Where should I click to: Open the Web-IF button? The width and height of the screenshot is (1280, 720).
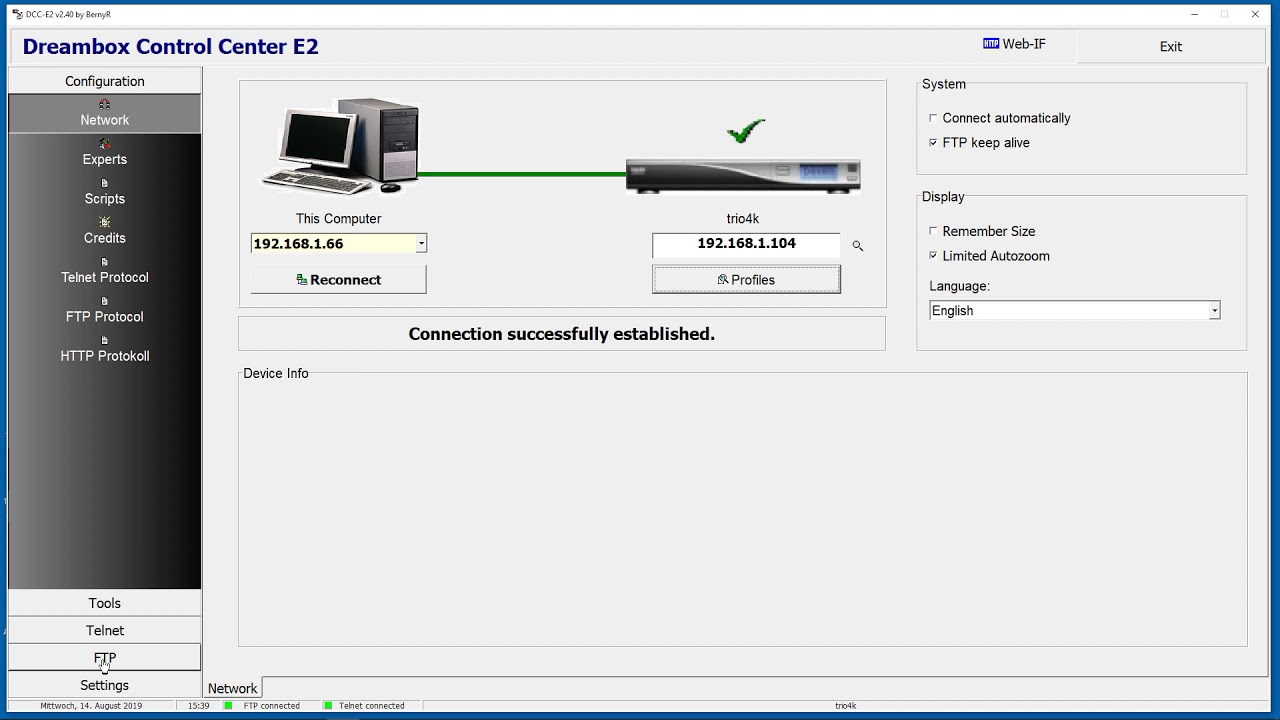(1014, 45)
